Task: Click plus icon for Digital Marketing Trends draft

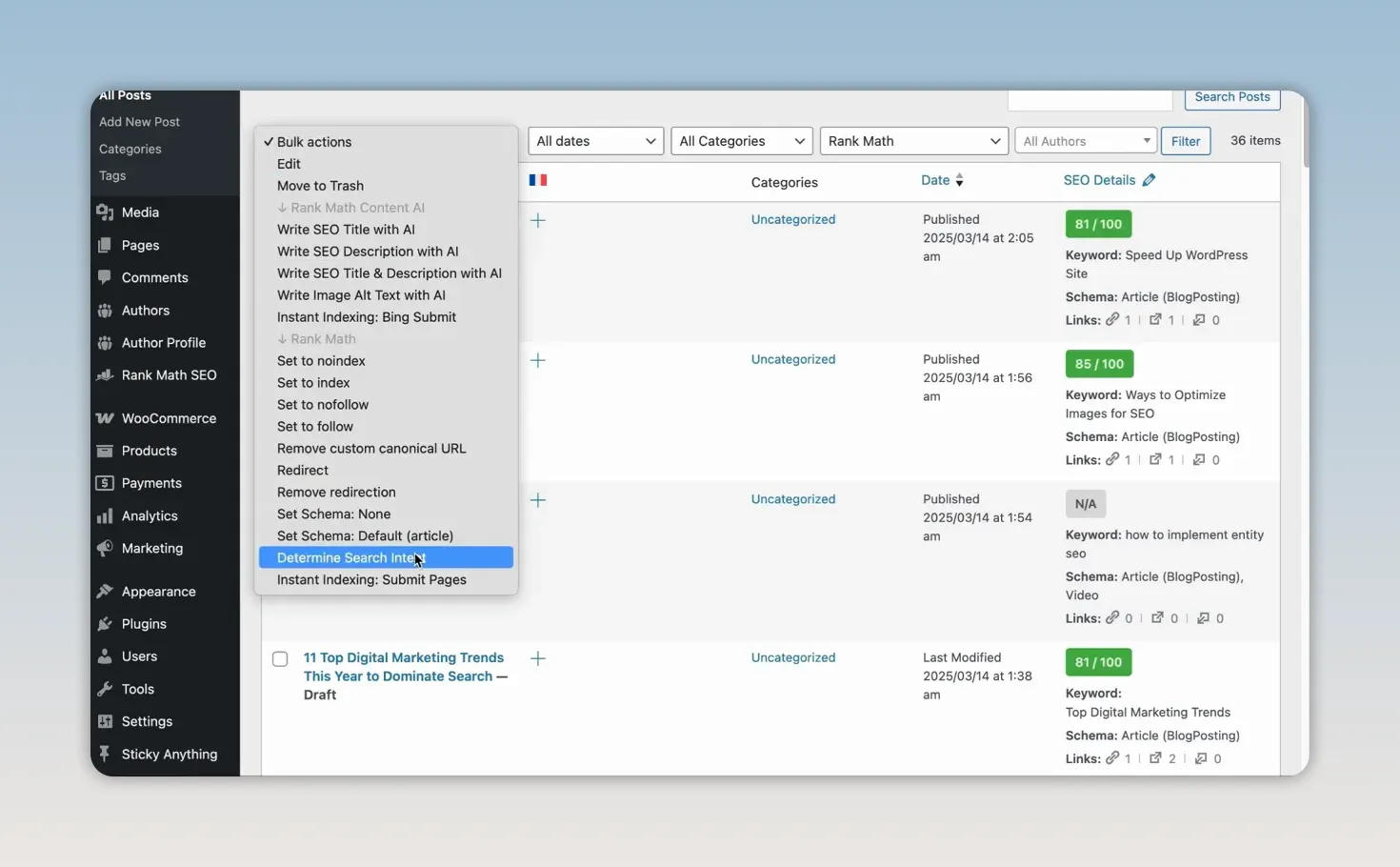Action: pyautogui.click(x=538, y=658)
